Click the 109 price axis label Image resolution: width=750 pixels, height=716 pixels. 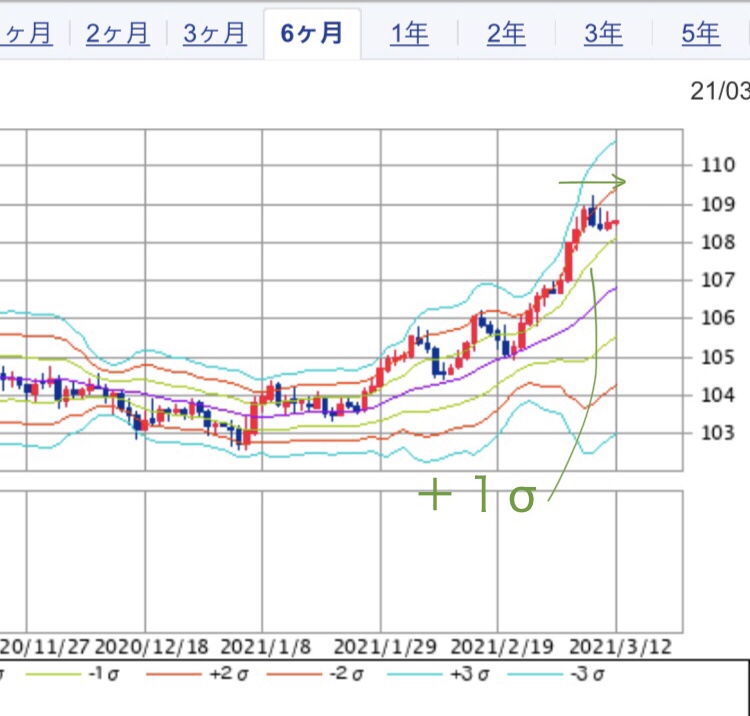click(x=718, y=205)
